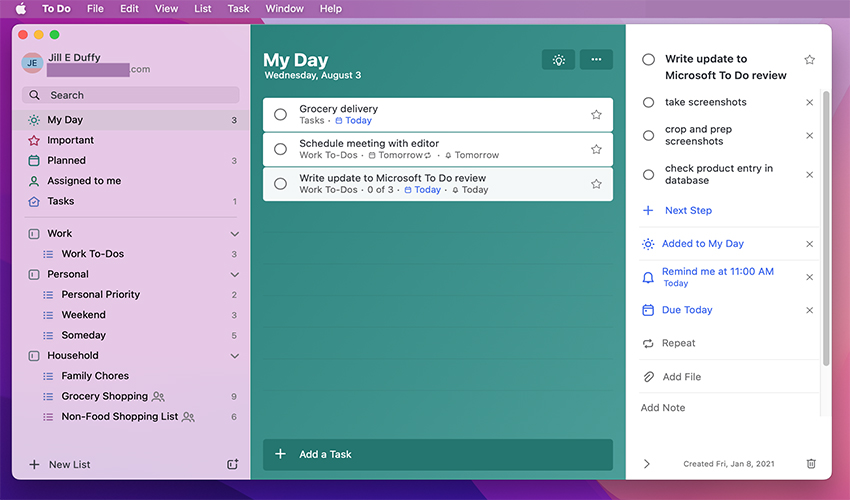This screenshot has height=500, width=850.
Task: Open the three-dots more options button
Action: pos(596,60)
